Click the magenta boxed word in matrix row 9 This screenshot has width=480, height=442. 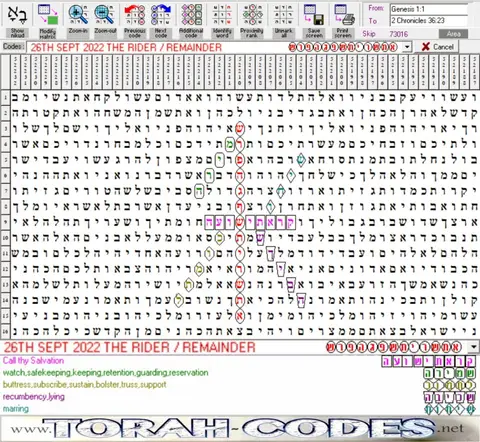coord(250,222)
